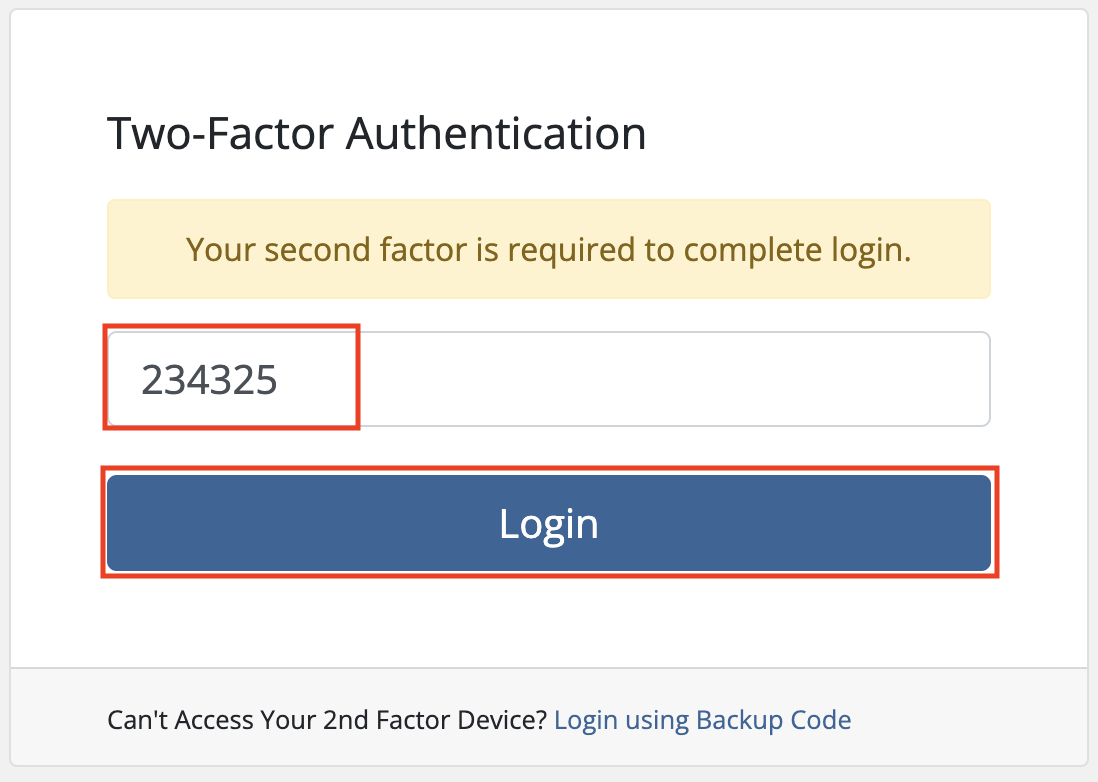The image size is (1098, 782).
Task: Open the Login using Backup Code link
Action: (702, 720)
